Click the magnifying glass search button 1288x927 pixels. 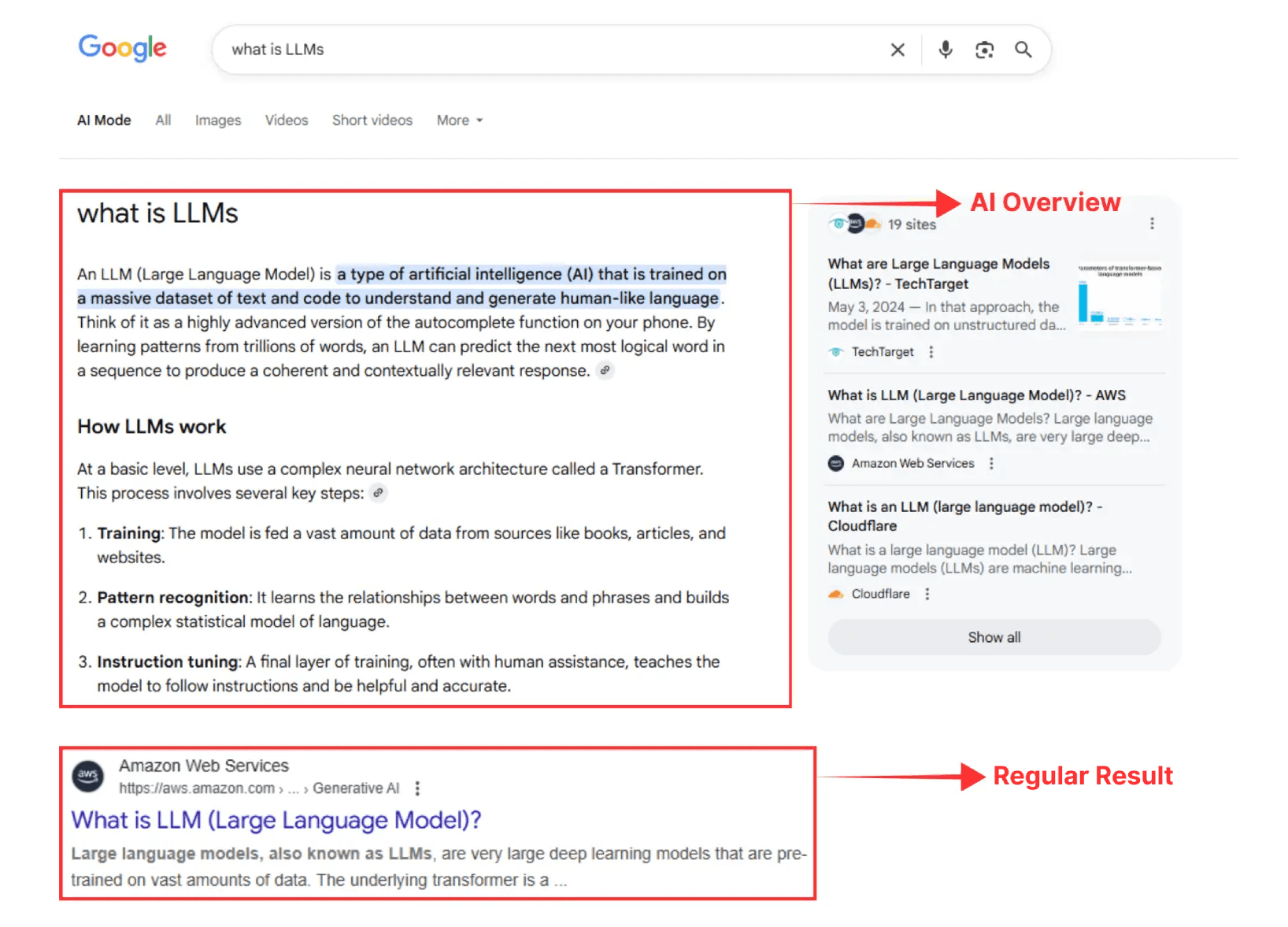click(x=1023, y=50)
